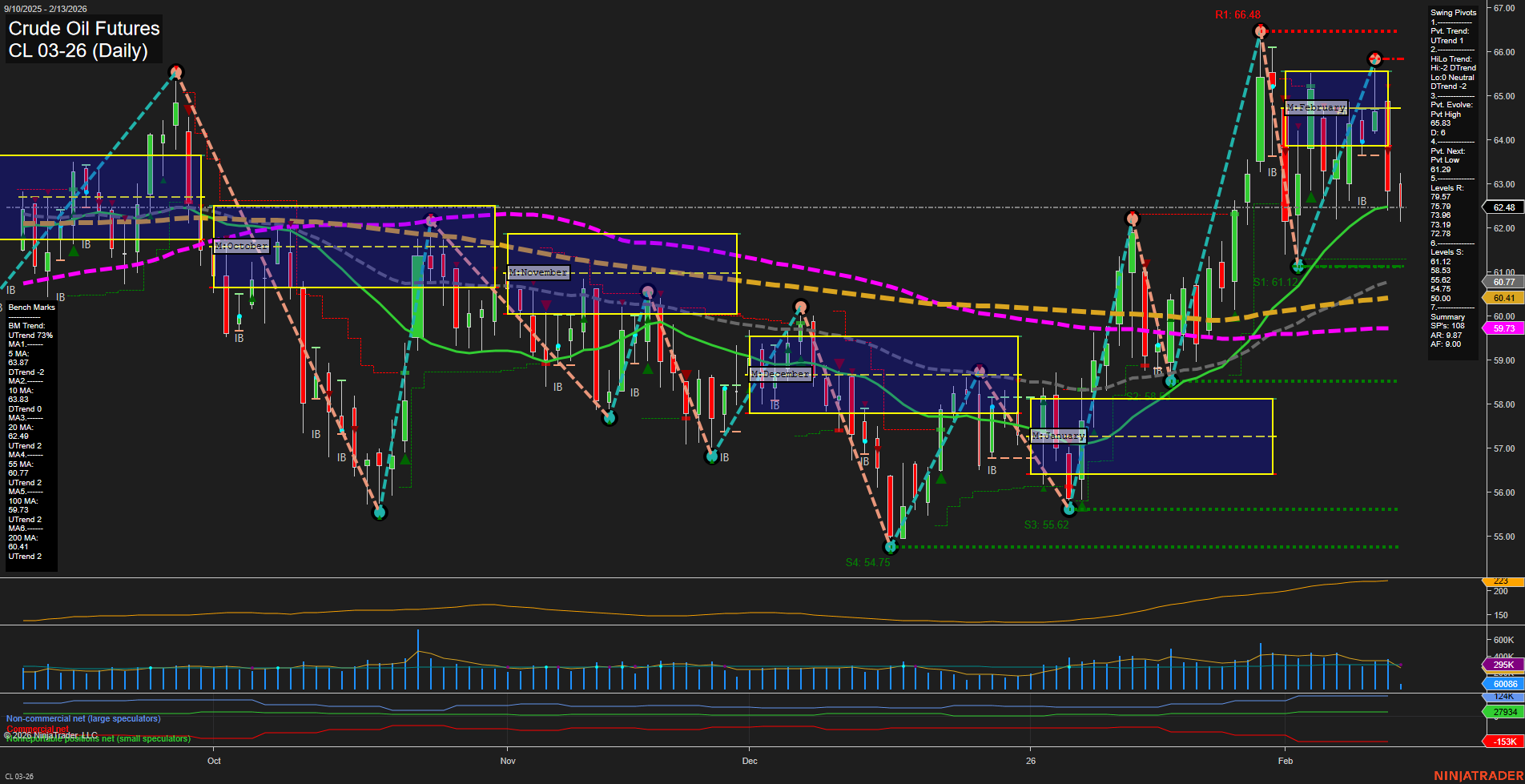
Task: Click the Commercial net legend text
Action: [38, 729]
